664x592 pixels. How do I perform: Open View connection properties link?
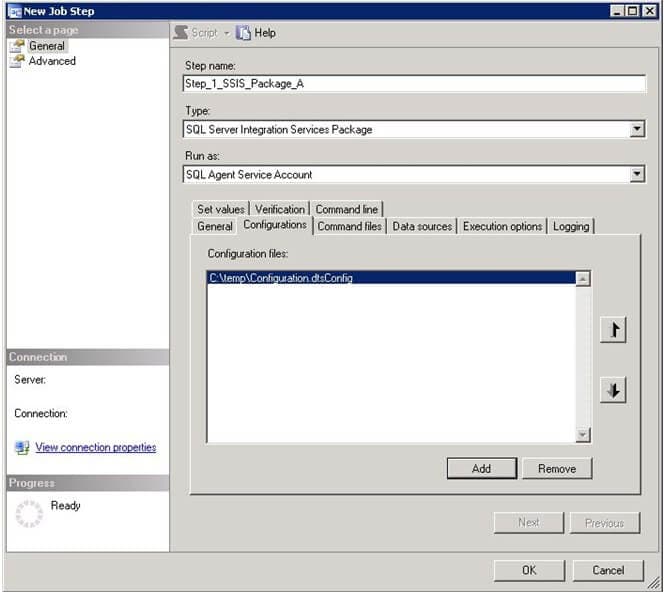[96, 448]
